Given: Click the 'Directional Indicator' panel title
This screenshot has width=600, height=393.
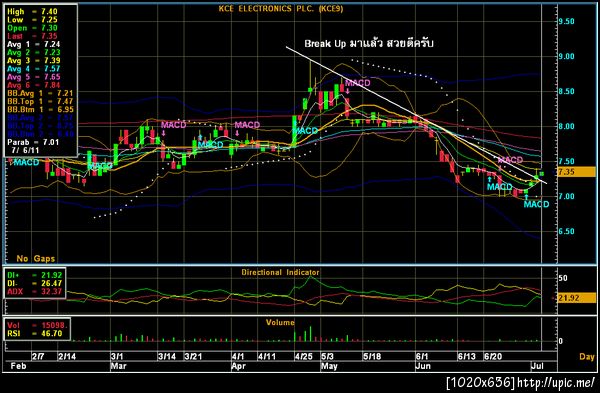Looking at the screenshot, I should (280, 272).
